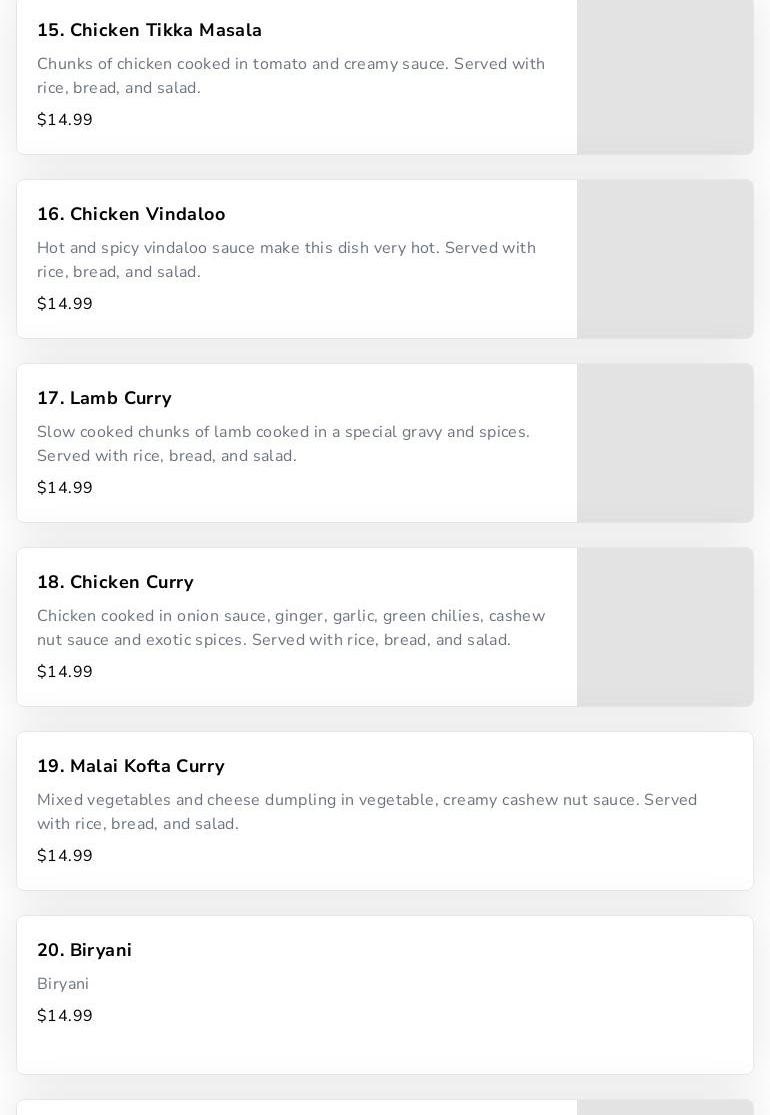
Task: Click the Chicken Vindaloo $14.99 price
Action: [x=65, y=304]
